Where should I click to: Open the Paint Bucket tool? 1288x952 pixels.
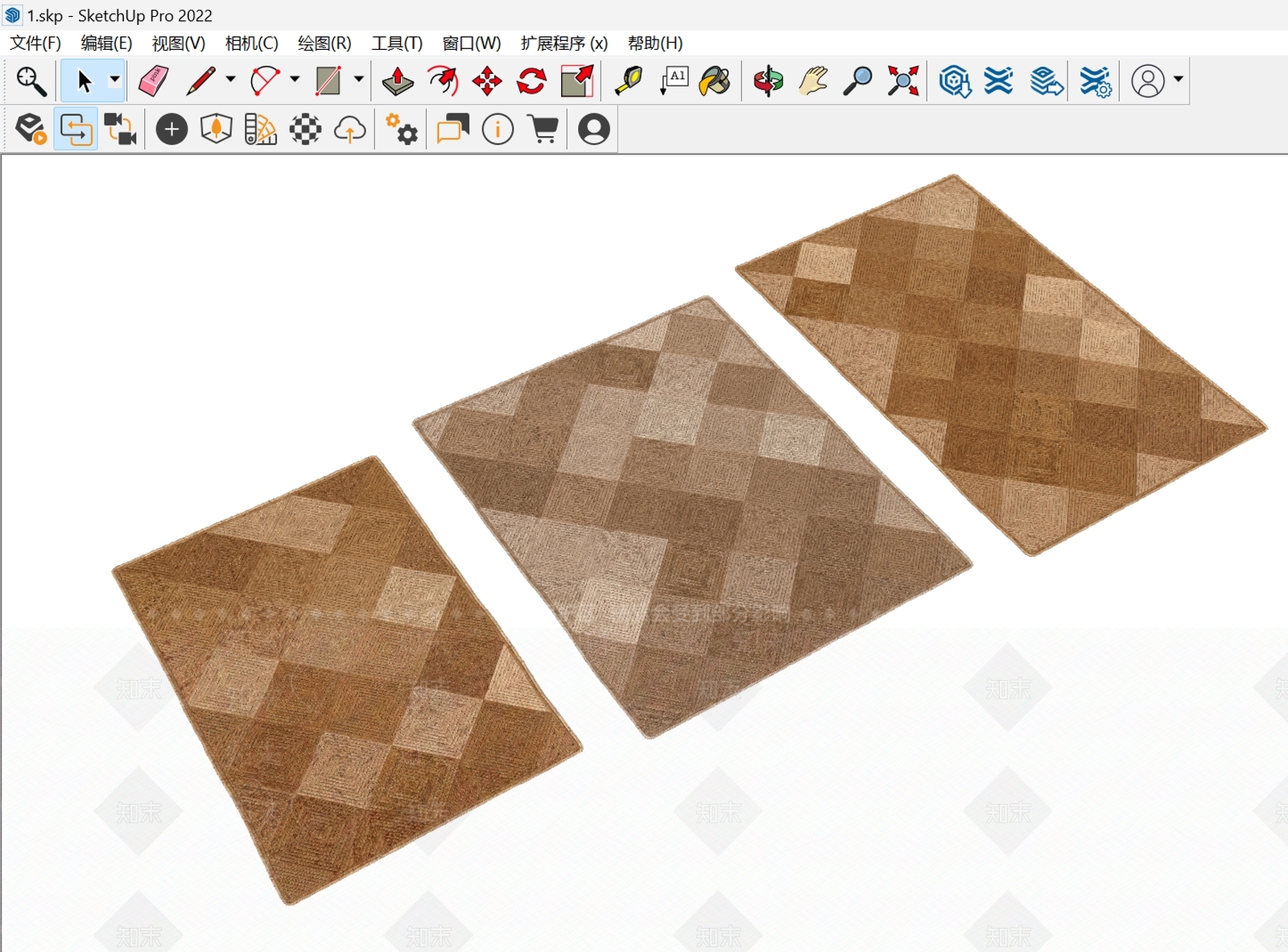click(715, 80)
